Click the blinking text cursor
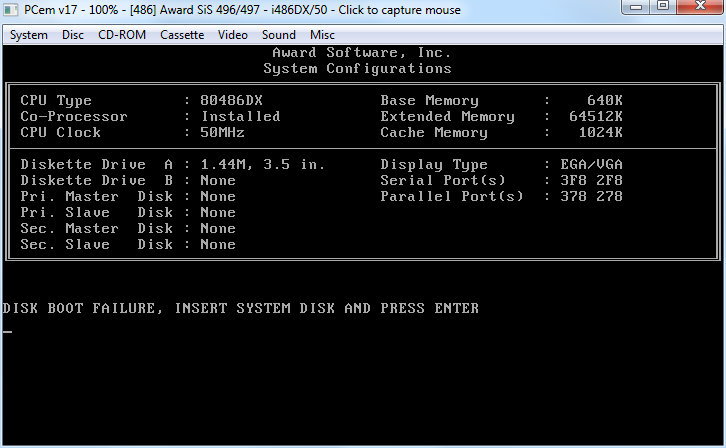726x448 pixels. [x=7, y=331]
